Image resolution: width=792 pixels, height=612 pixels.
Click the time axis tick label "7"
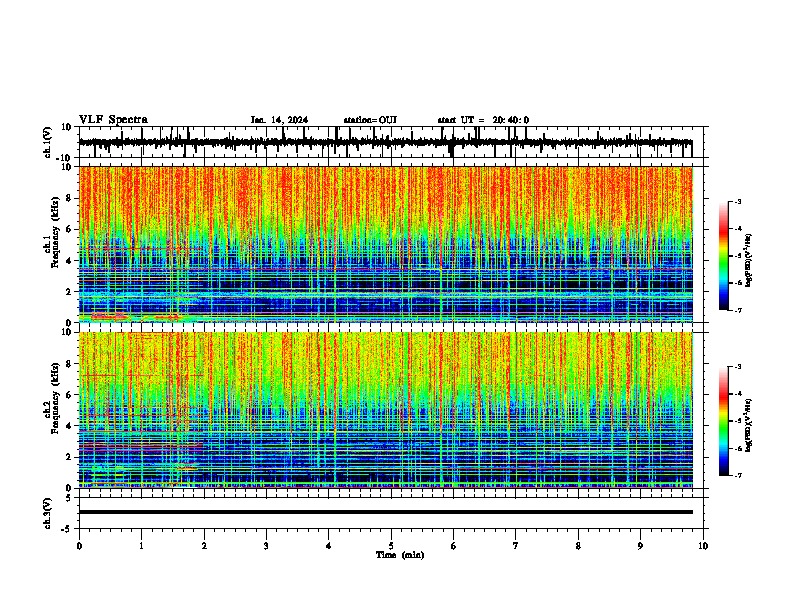[x=516, y=546]
